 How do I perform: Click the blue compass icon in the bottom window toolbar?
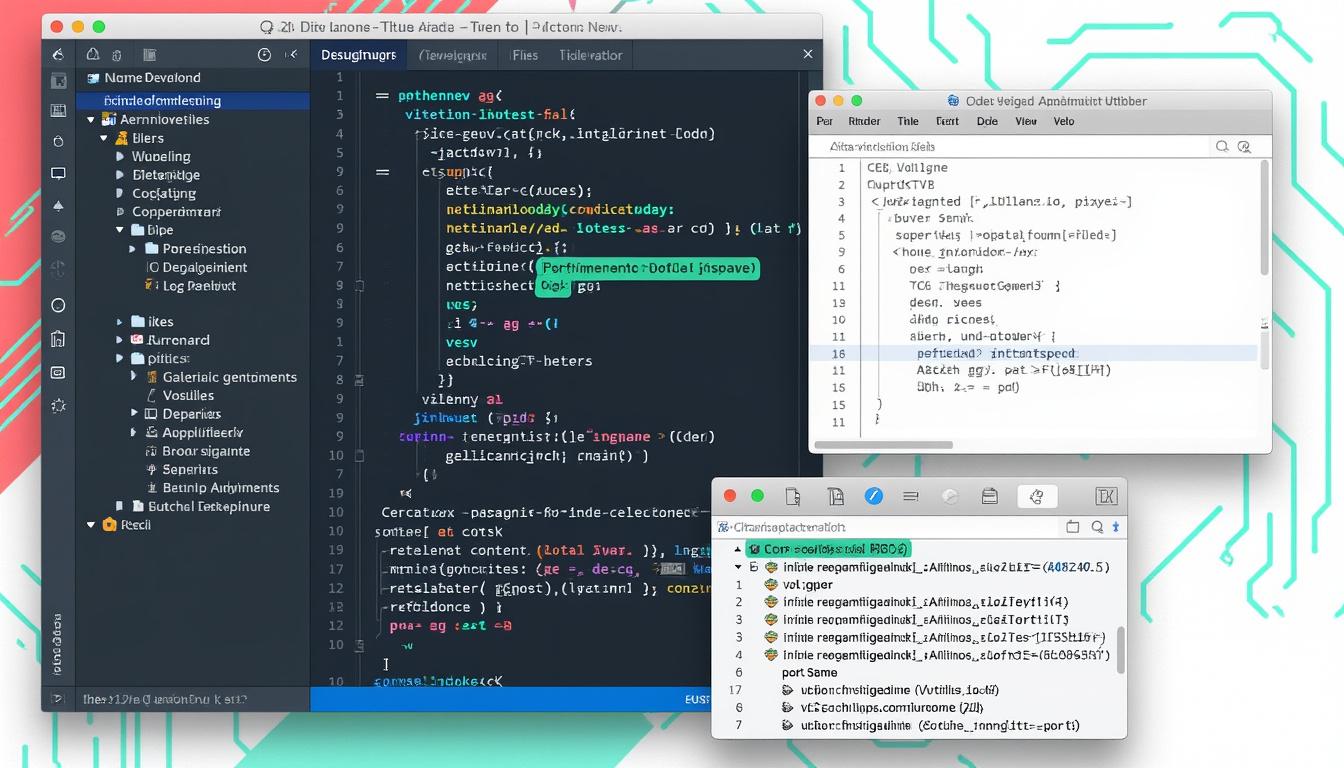click(873, 496)
